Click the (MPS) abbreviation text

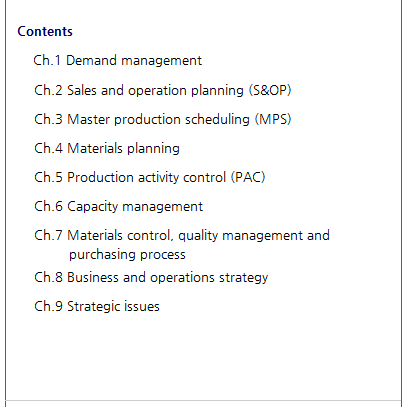point(273,119)
